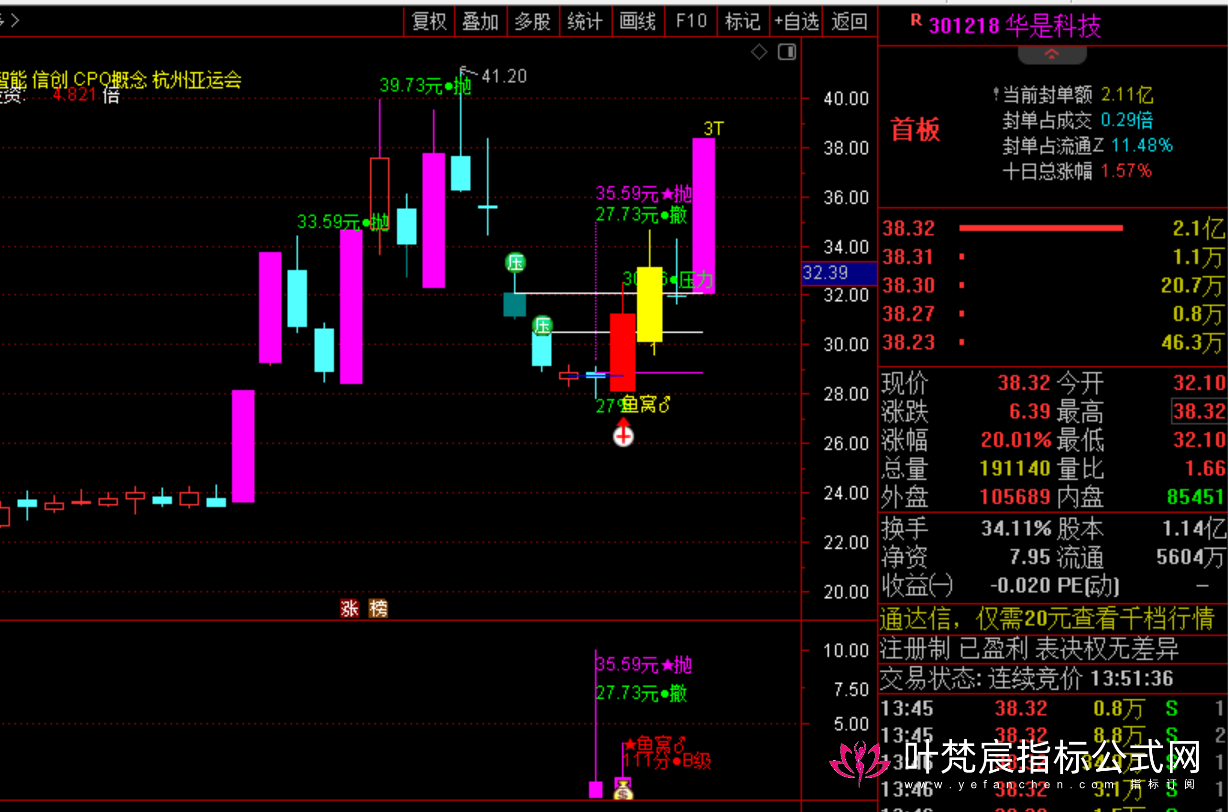The height and width of the screenshot is (812, 1229).
Task: Click the 量比 1.66 value
Action: (1207, 468)
